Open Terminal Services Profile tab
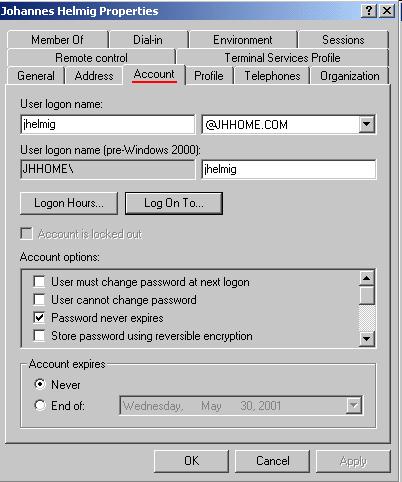Image resolution: width=402 pixels, height=482 pixels. (282, 58)
